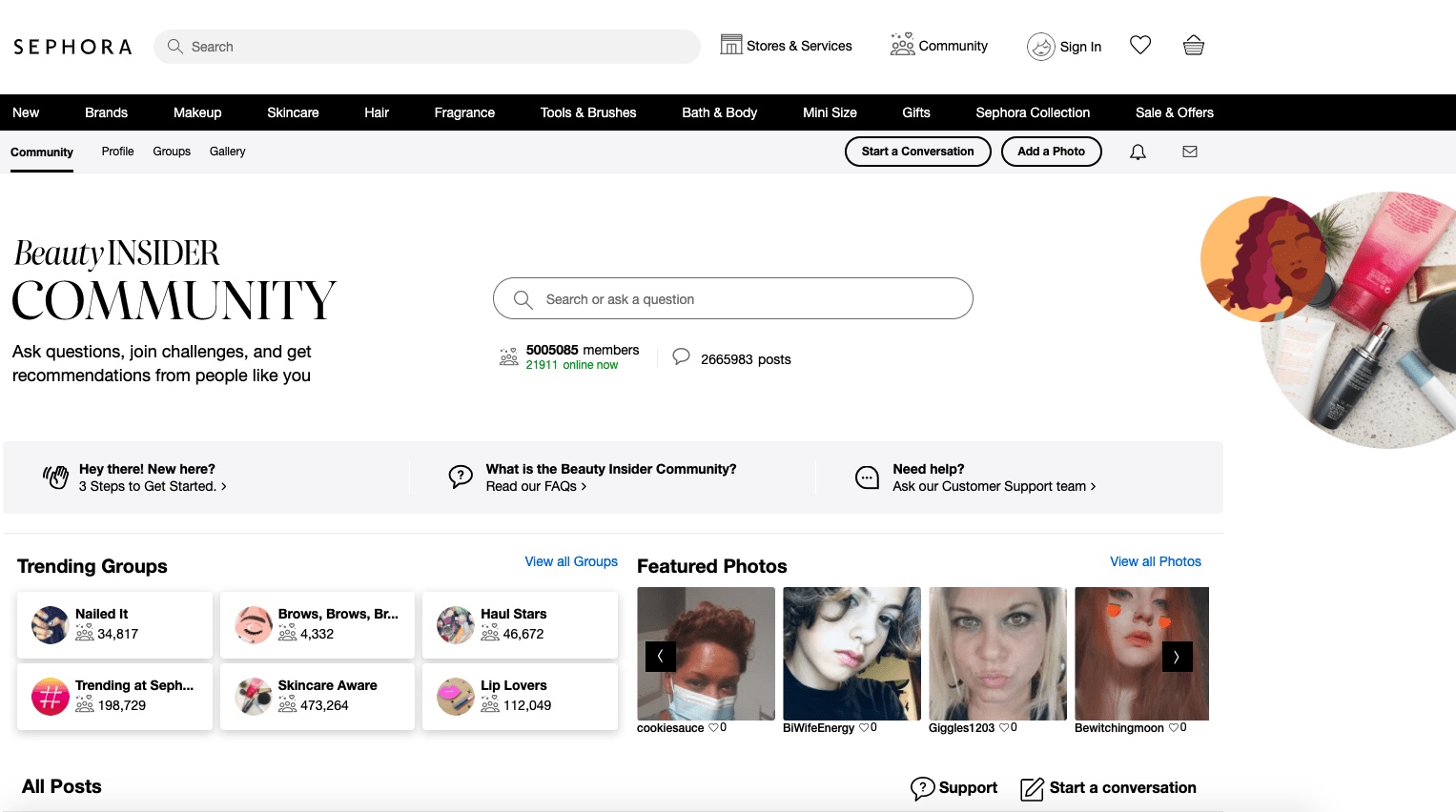1456x812 pixels.
Task: Like Giggles1203 photo heart
Action: pos(1004,727)
